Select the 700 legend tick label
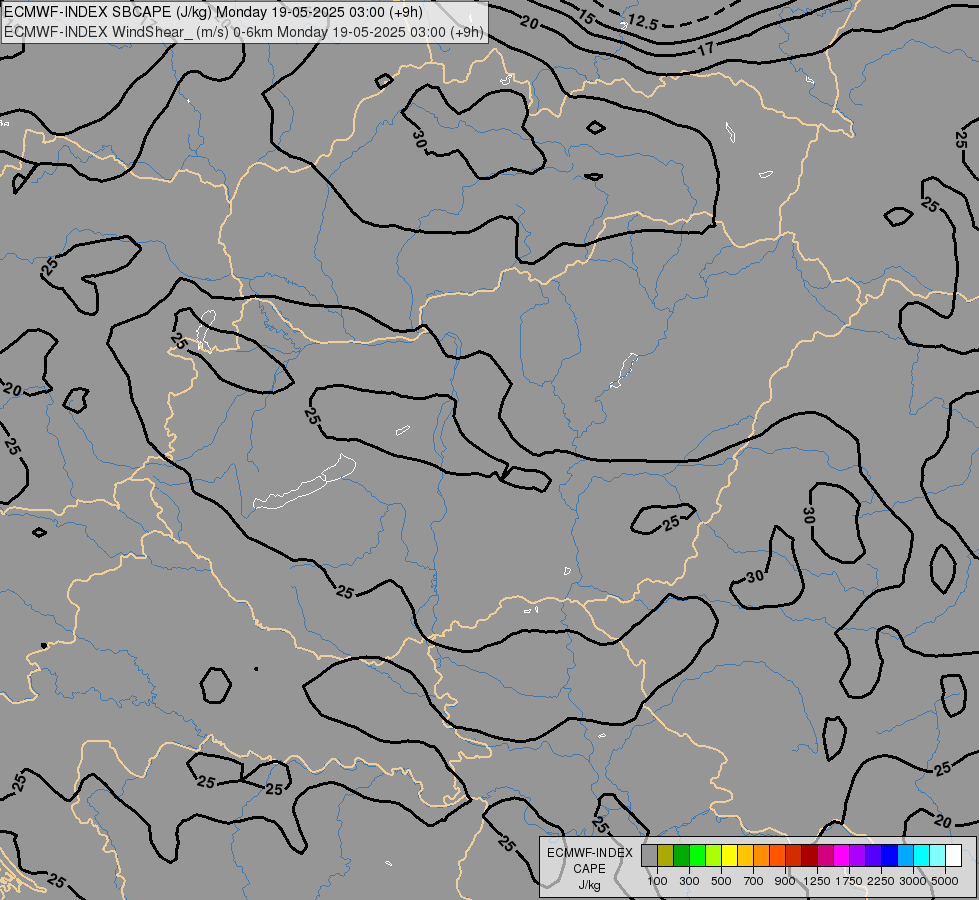979x900 pixels. tap(754, 881)
